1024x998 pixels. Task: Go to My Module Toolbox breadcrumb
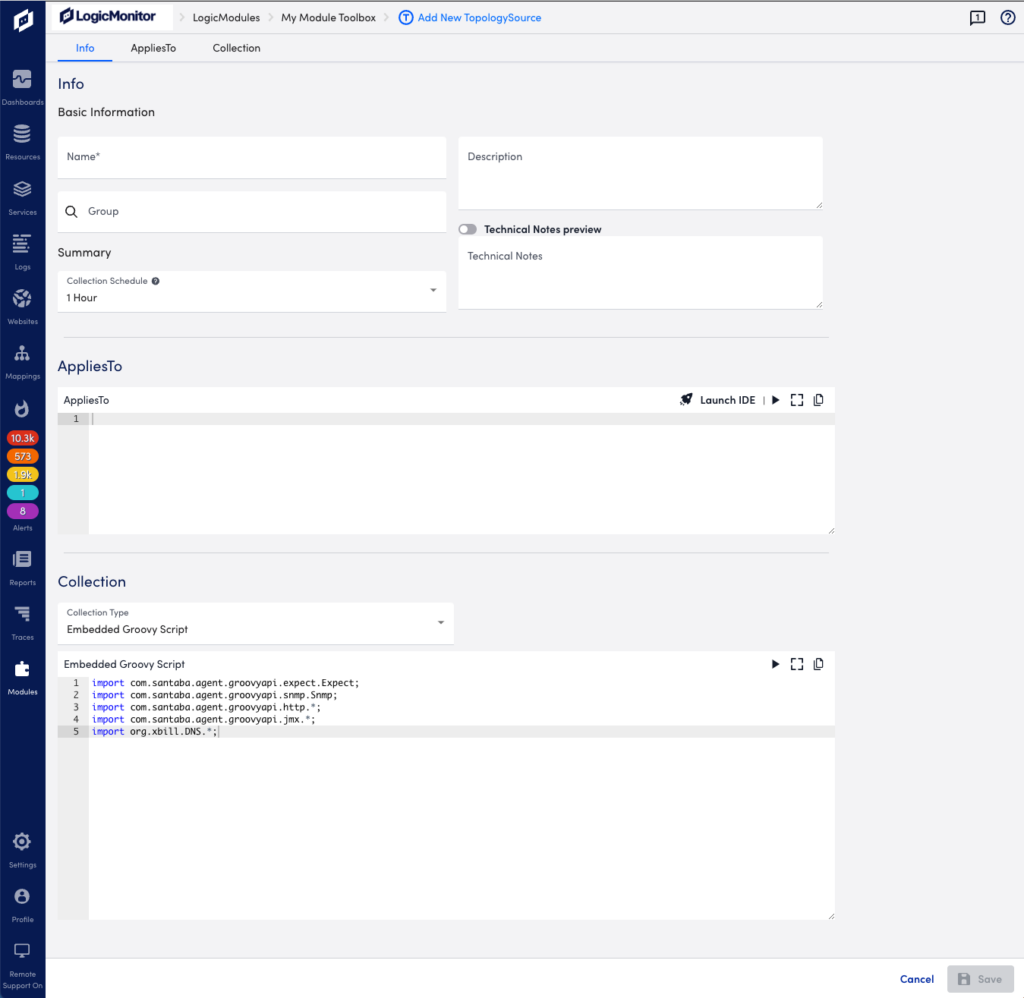click(x=328, y=18)
